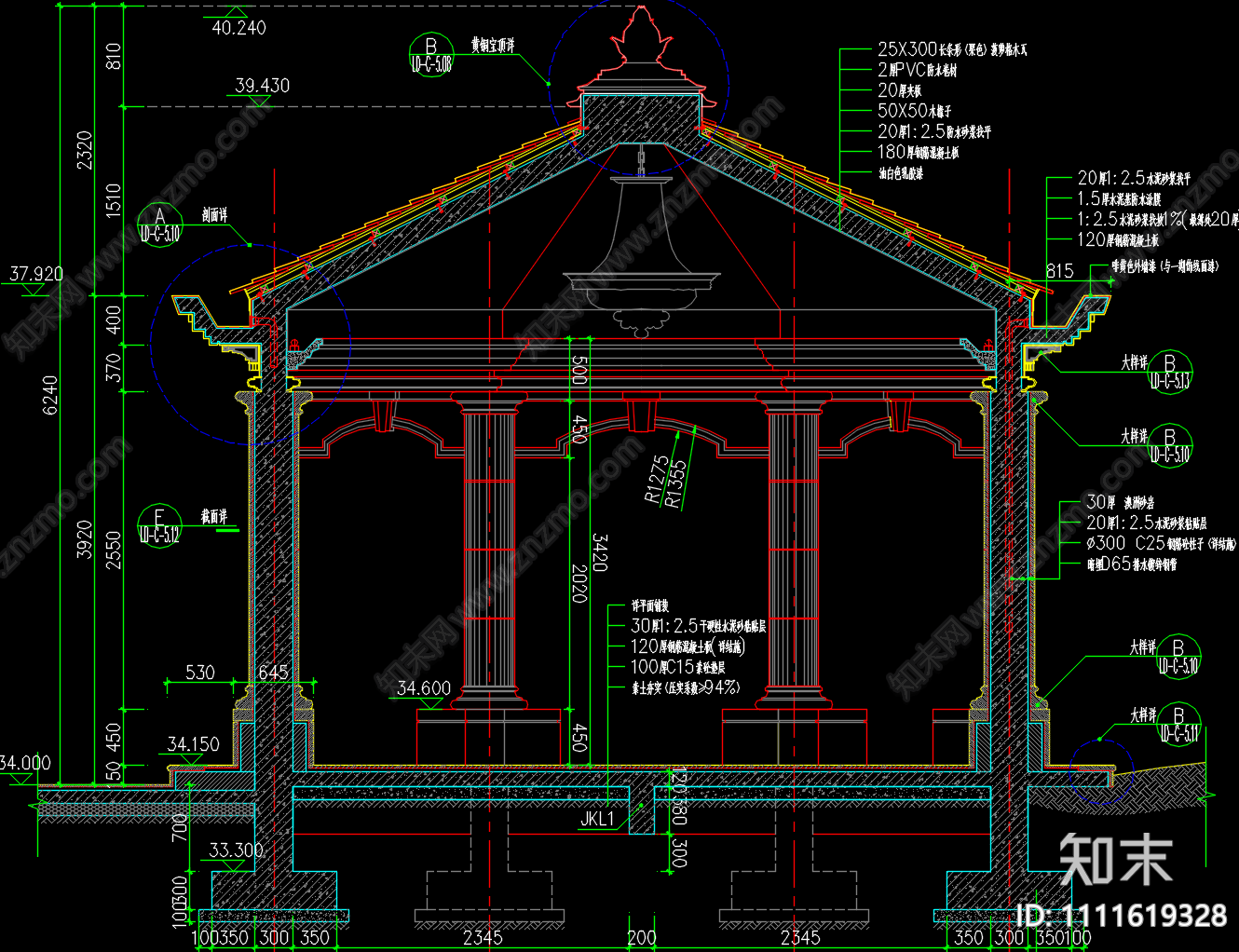
Task: Click the 810 dimension at top left
Action: [x=114, y=56]
